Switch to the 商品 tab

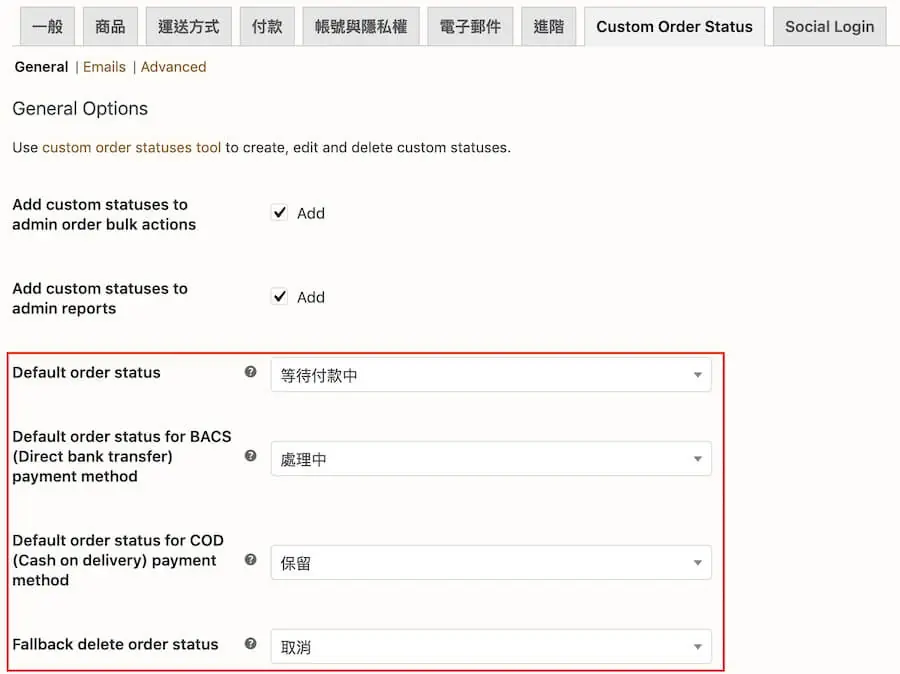click(110, 26)
